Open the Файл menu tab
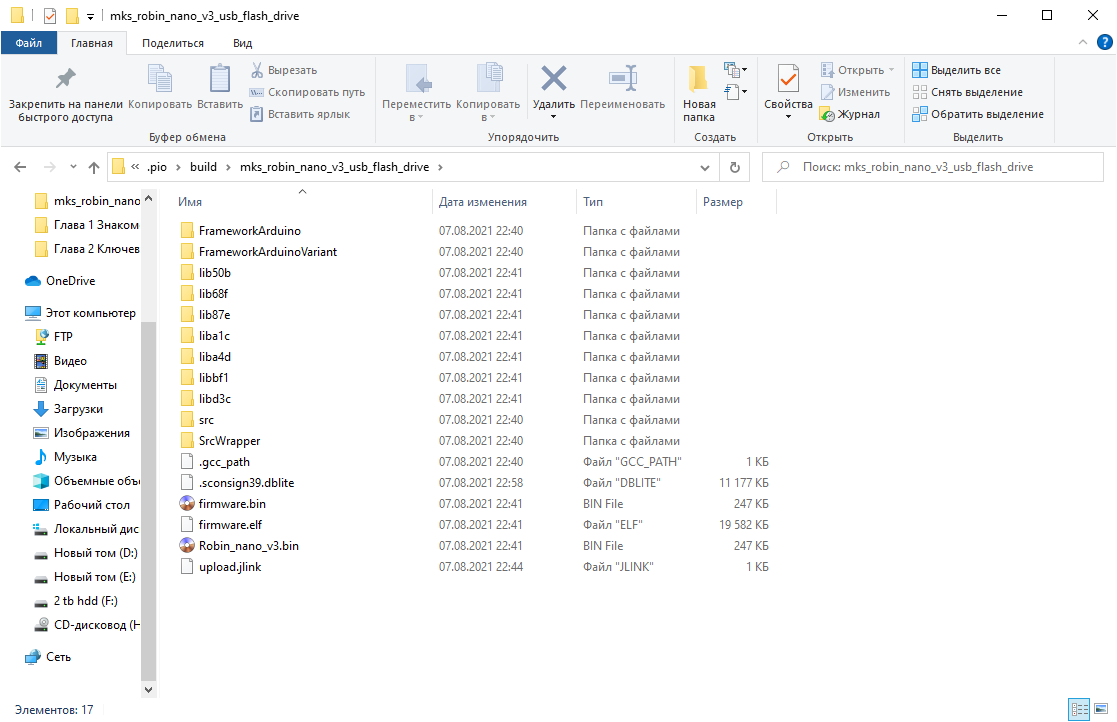This screenshot has height=722, width=1117. [x=28, y=43]
